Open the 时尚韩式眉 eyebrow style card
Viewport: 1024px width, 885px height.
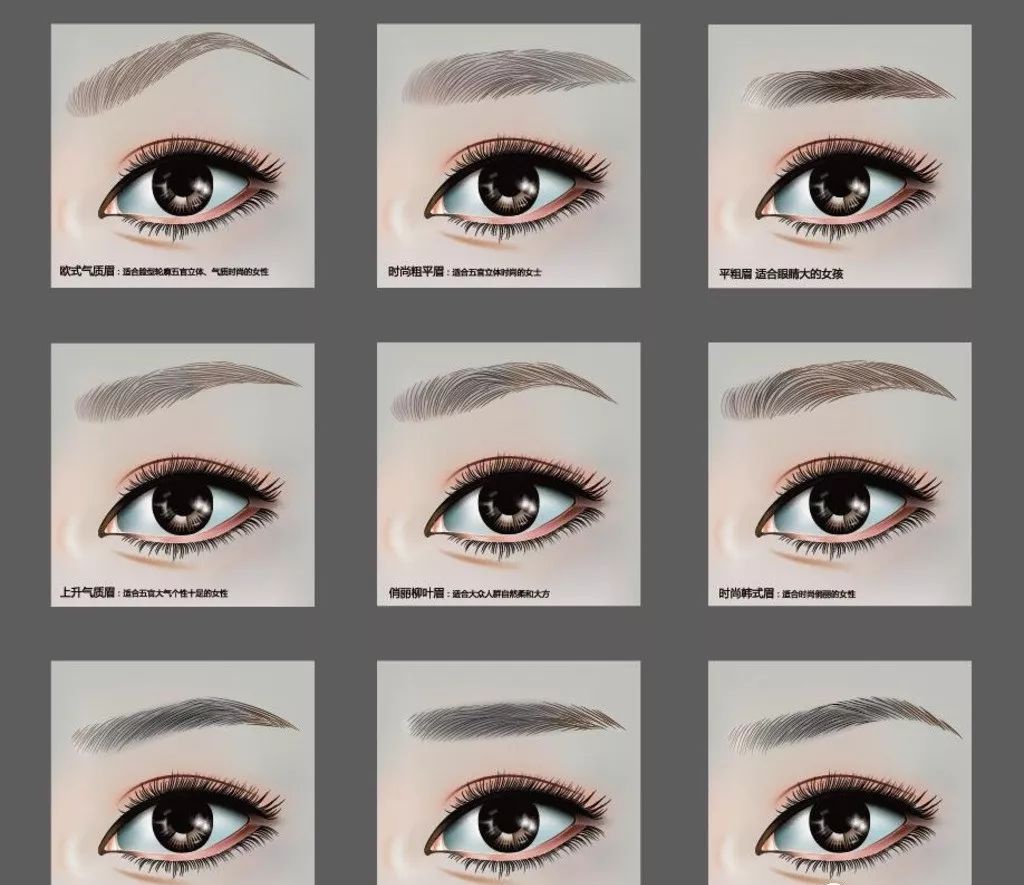pyautogui.click(x=839, y=474)
